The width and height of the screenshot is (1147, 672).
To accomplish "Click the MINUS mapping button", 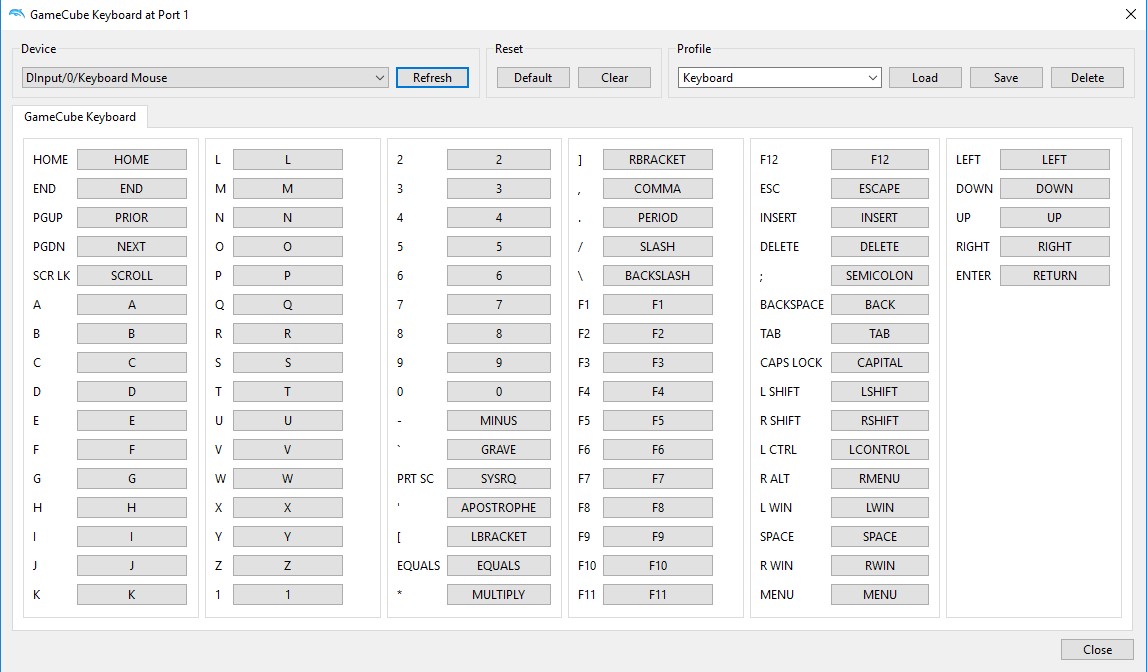I will click(499, 420).
